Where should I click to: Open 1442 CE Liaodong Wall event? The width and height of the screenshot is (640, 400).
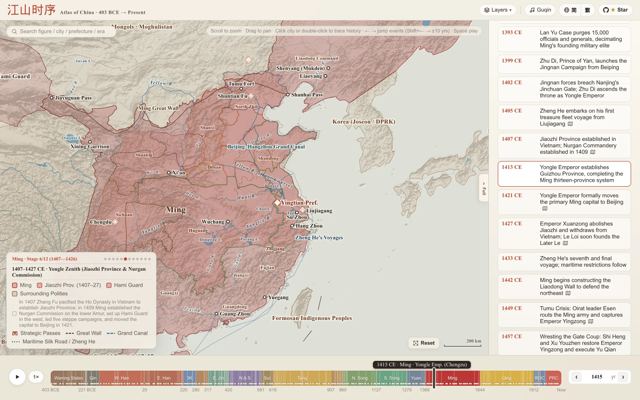click(x=564, y=287)
